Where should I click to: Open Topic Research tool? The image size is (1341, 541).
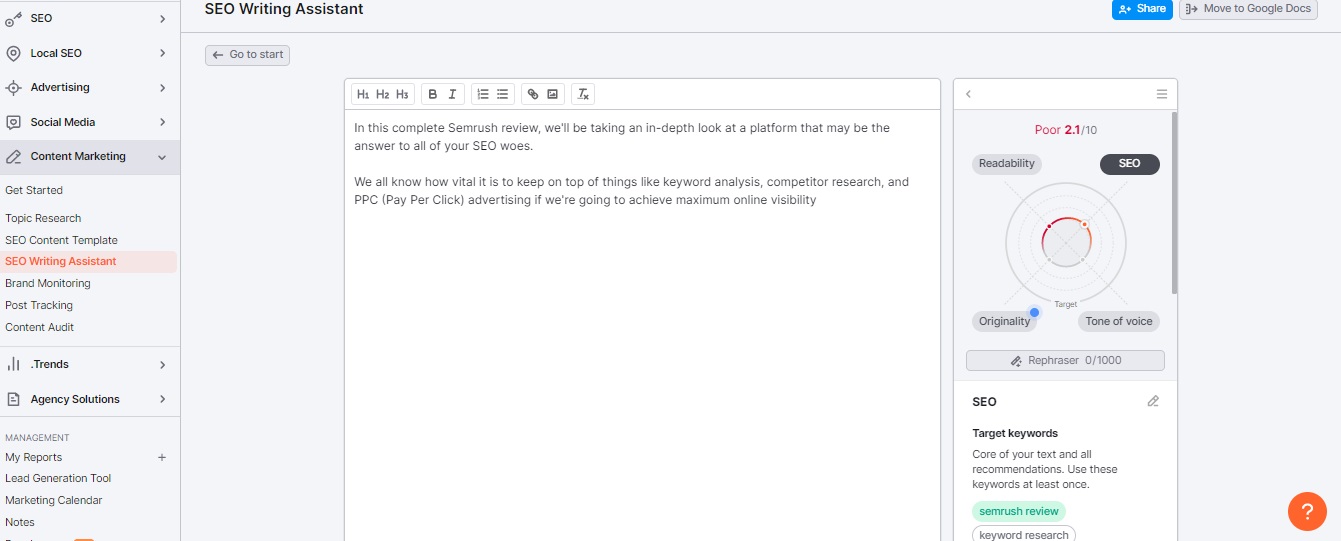[43, 218]
